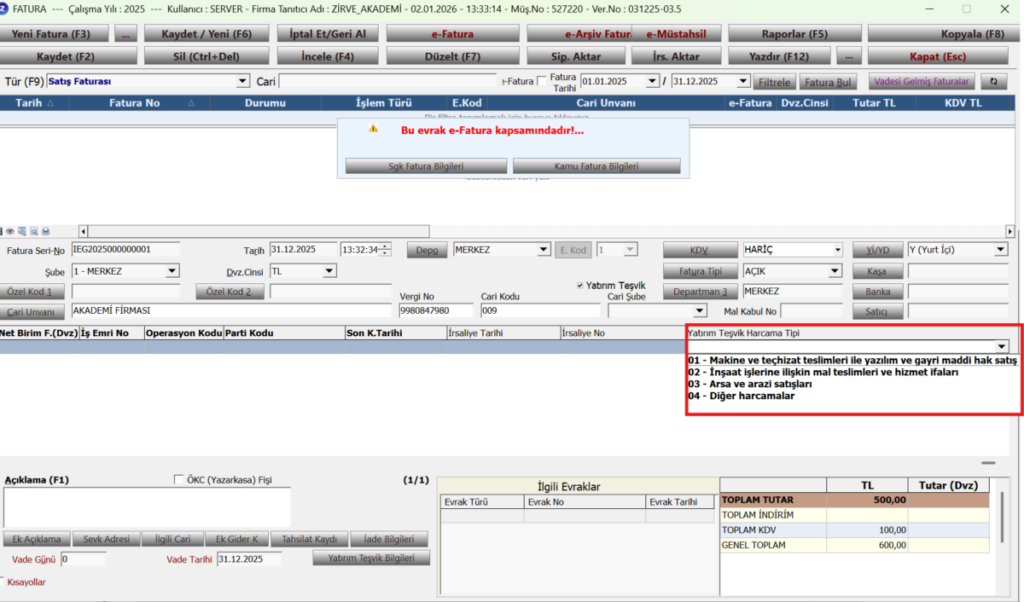
Task: Open Sgk Fatura Bilgileri
Action: (x=426, y=166)
